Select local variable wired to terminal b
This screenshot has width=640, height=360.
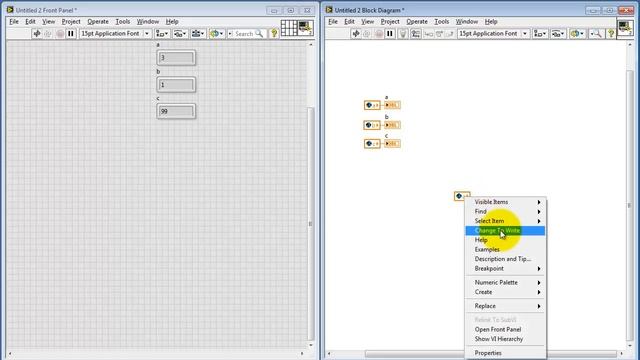pyautogui.click(x=372, y=125)
